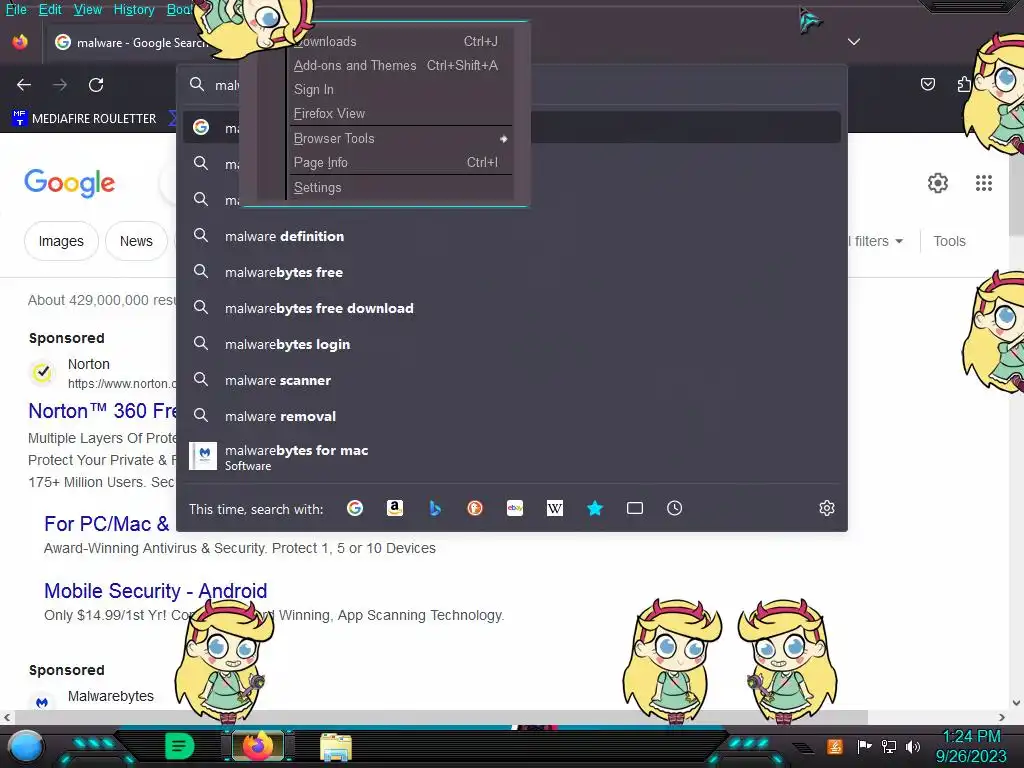This screenshot has width=1024, height=768.
Task: Open Mobile Security - Android link
Action: pos(155,590)
